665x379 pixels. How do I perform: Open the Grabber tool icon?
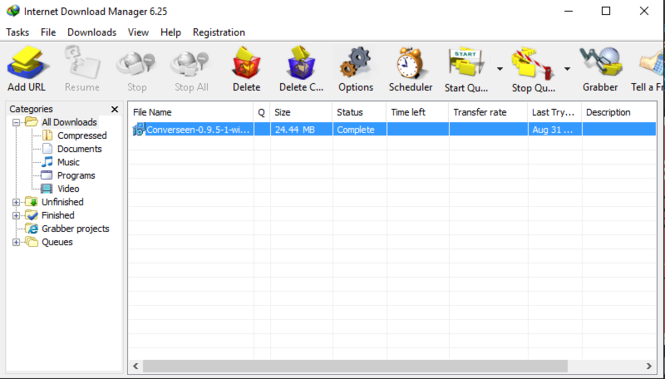click(601, 63)
